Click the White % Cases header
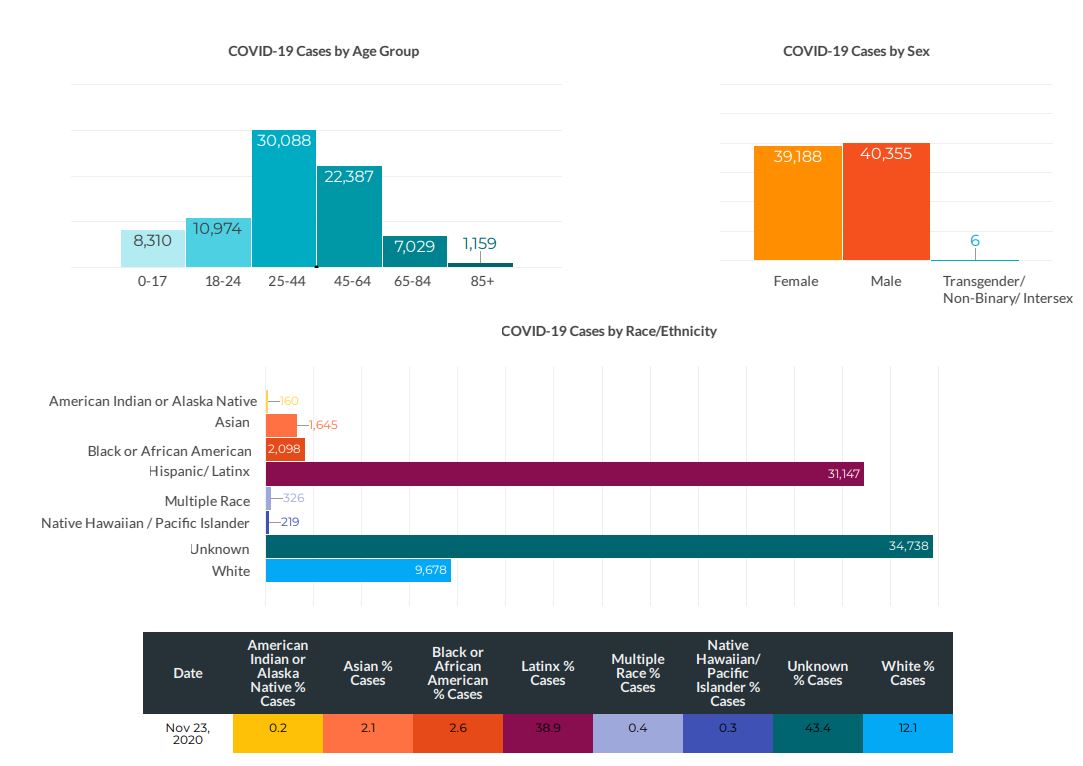Image resolution: width=1083 pixels, height=766 pixels. (x=907, y=673)
